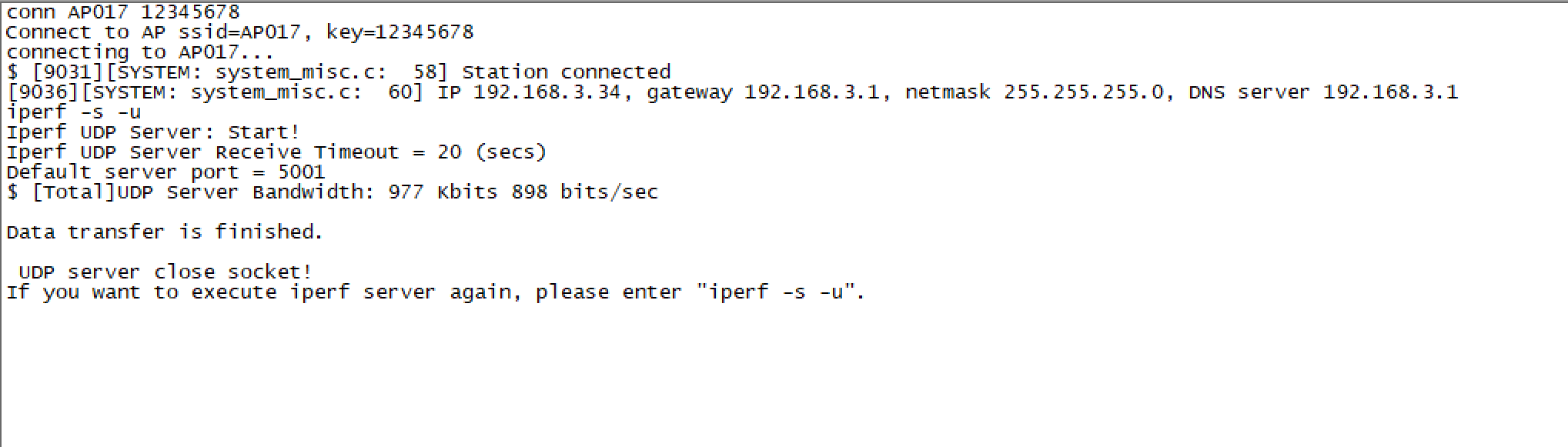
Task: Click the "Station connected" log message
Action: pyautogui.click(x=567, y=72)
